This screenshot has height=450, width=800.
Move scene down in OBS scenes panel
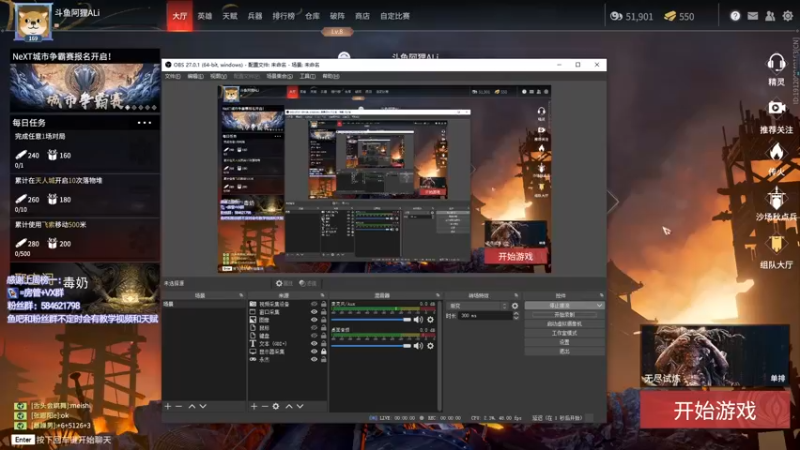pyautogui.click(x=203, y=406)
